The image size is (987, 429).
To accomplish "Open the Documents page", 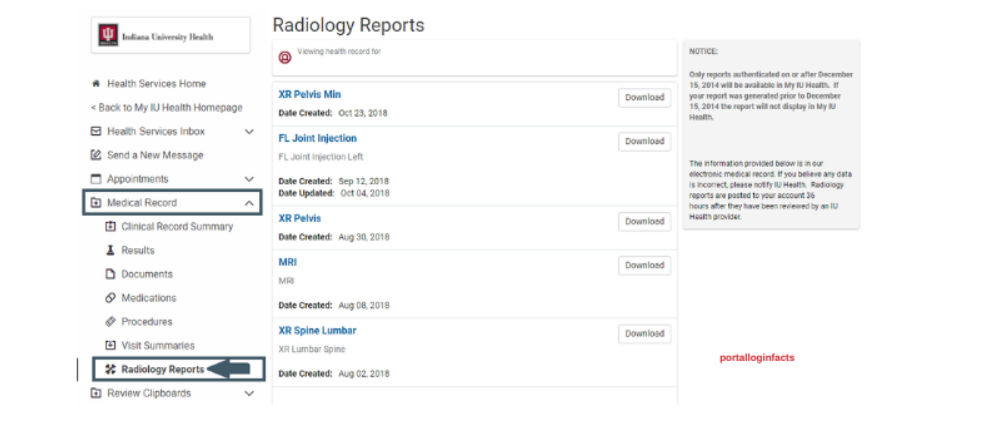I will 147,274.
